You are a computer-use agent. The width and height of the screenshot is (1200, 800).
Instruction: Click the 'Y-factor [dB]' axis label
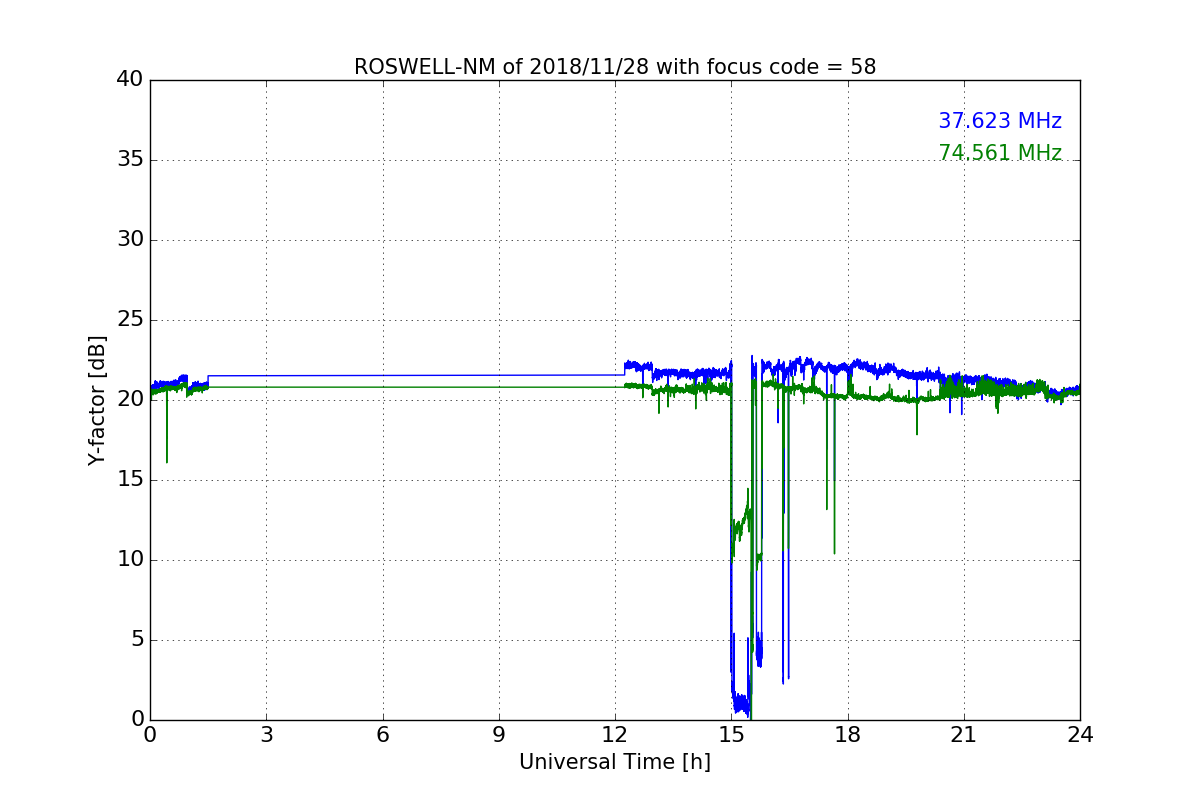click(97, 400)
